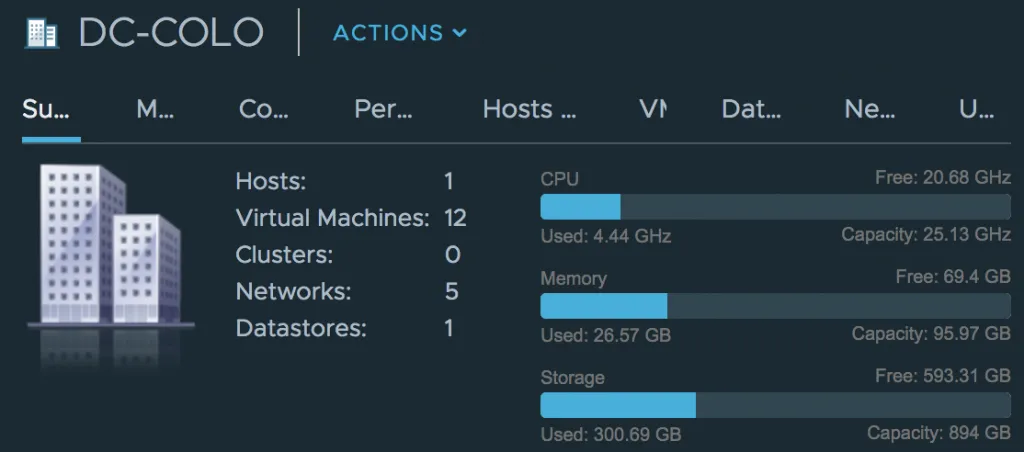Viewport: 1024px width, 452px height.
Task: Switch to the VMs tab
Action: pyautogui.click(x=653, y=110)
